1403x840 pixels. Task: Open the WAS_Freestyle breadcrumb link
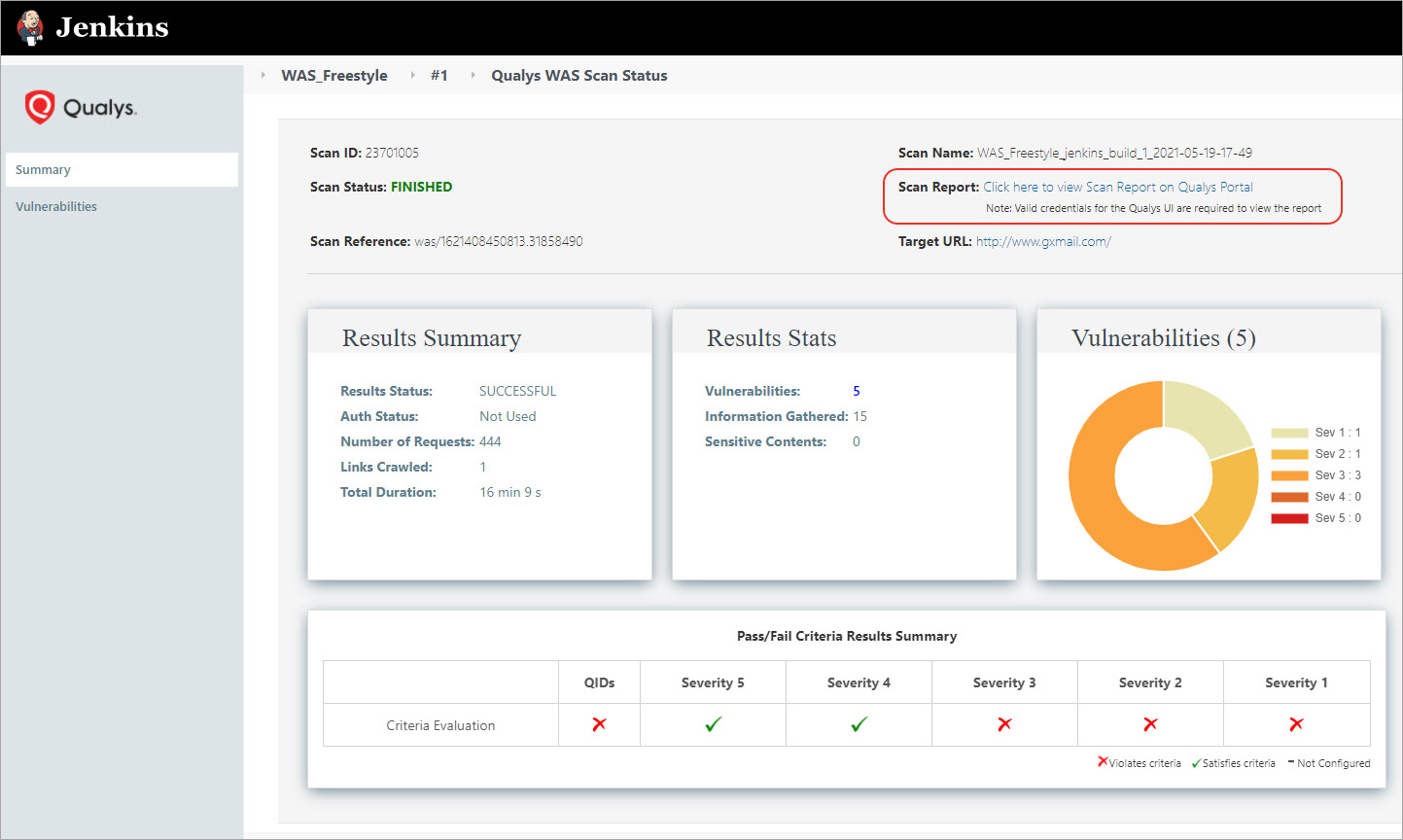click(x=334, y=76)
